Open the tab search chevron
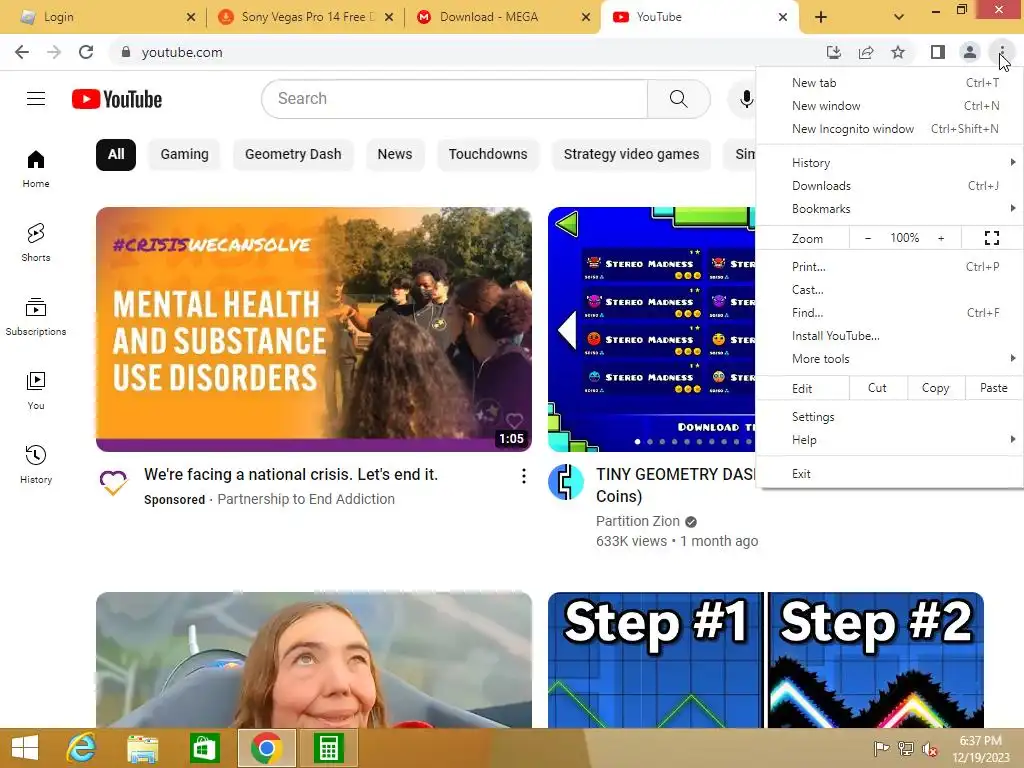1024x768 pixels. click(x=899, y=17)
